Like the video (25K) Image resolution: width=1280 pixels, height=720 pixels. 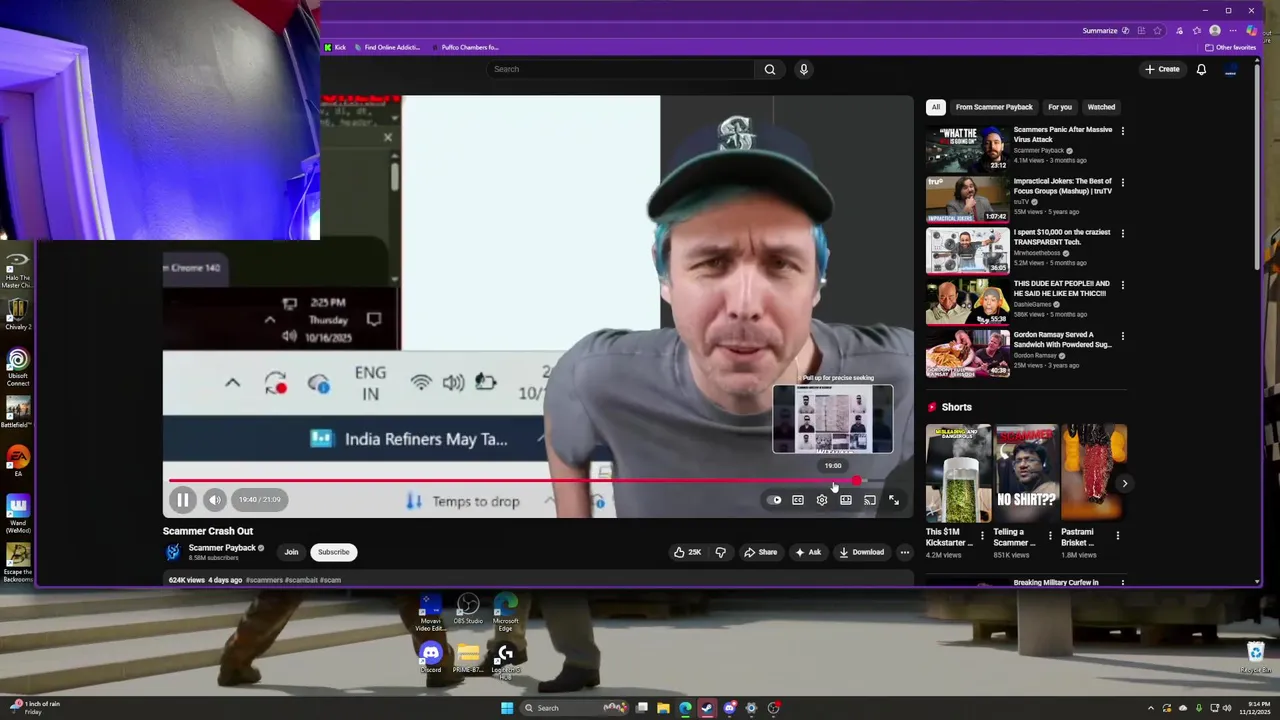[687, 552]
